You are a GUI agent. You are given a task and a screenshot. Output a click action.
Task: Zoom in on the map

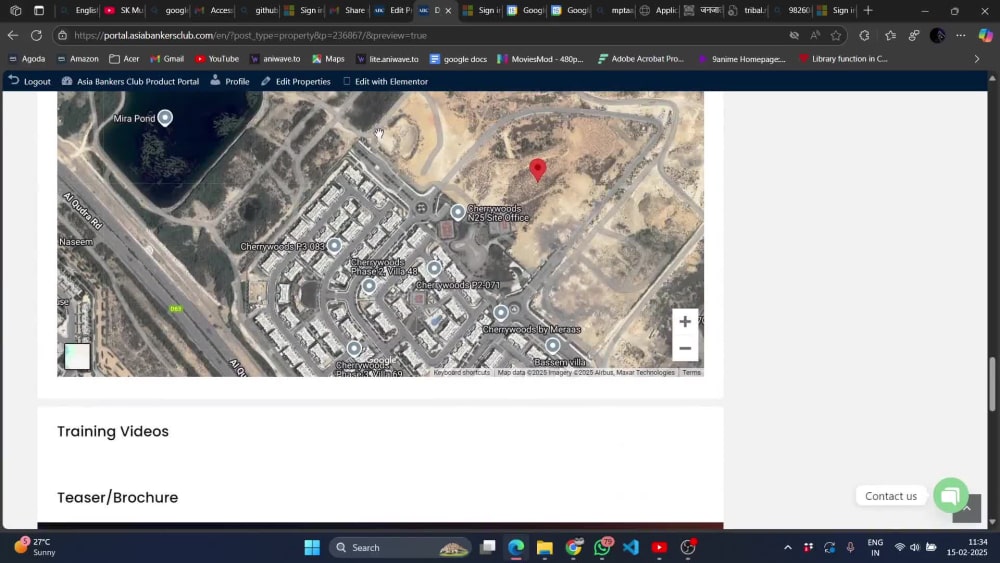[684, 321]
